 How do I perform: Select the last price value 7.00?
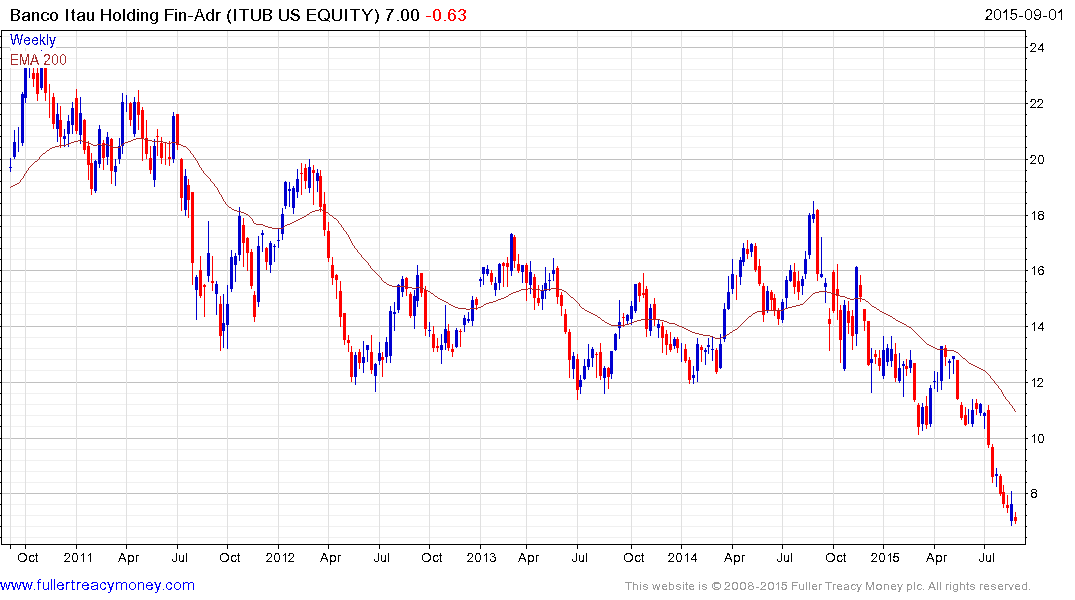(402, 15)
